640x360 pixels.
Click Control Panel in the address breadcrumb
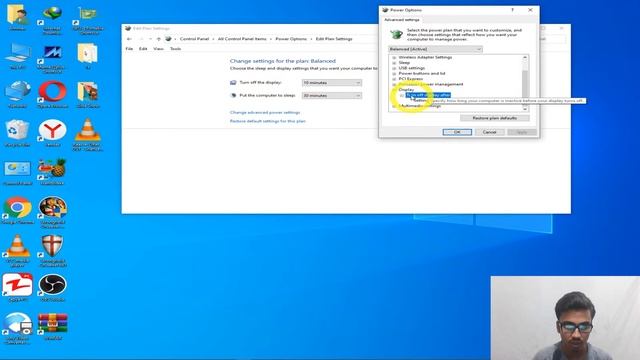pos(194,39)
